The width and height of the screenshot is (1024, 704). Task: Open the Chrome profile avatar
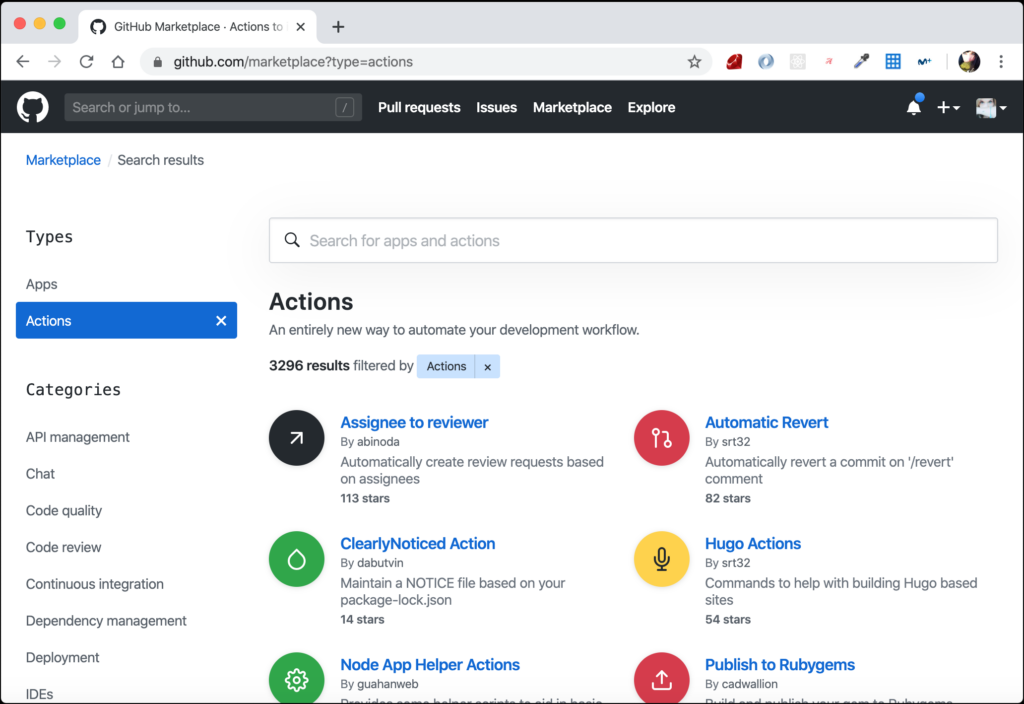pyautogui.click(x=969, y=61)
